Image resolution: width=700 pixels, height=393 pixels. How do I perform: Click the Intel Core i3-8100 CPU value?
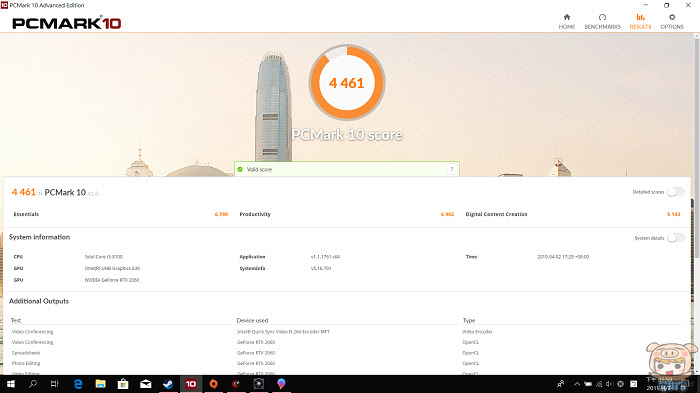click(x=104, y=257)
